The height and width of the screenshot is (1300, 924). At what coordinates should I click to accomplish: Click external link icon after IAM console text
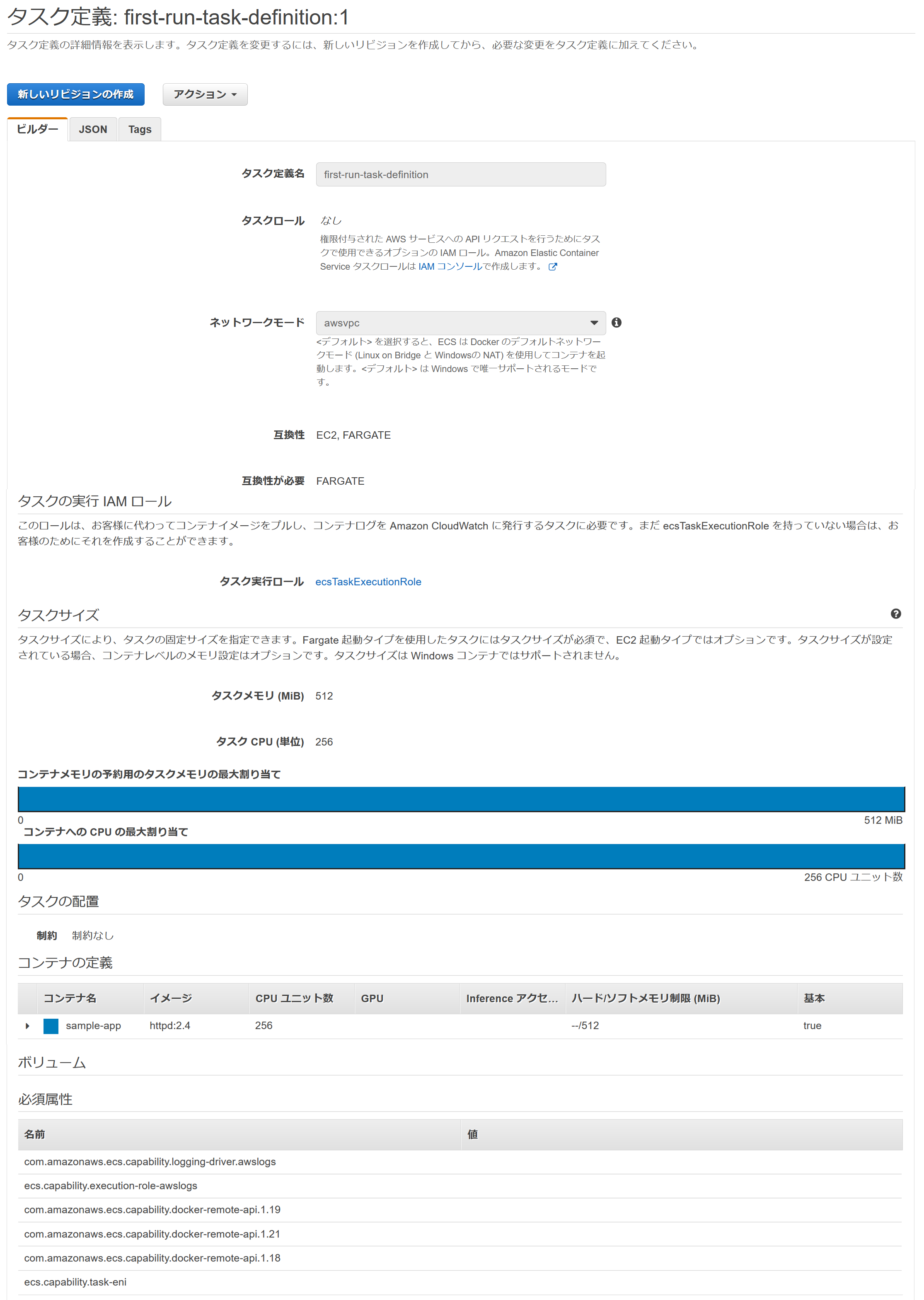552,267
